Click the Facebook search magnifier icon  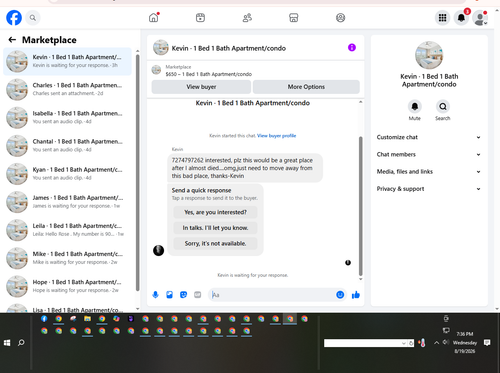pos(33,18)
